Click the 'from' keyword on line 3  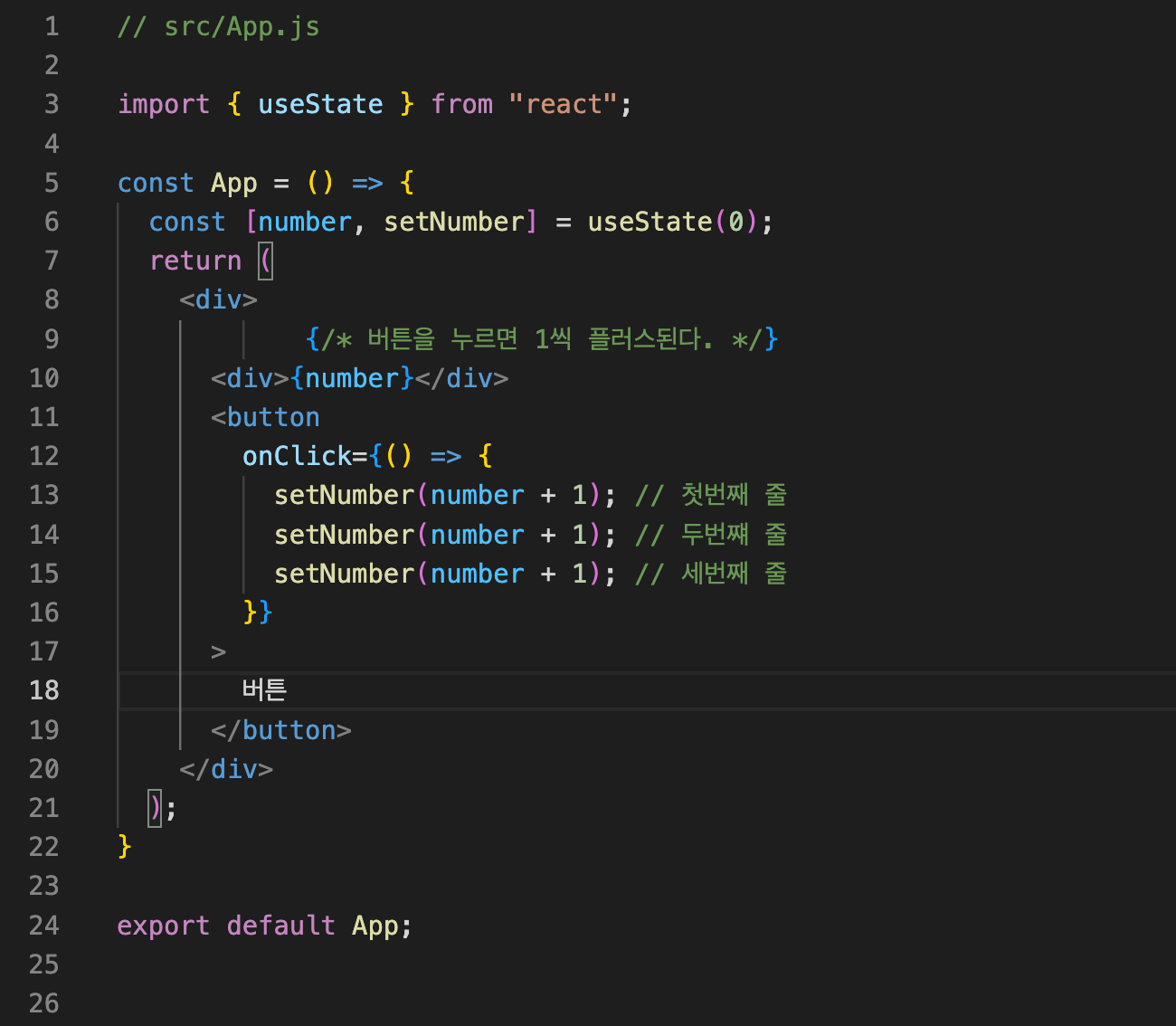click(x=462, y=105)
